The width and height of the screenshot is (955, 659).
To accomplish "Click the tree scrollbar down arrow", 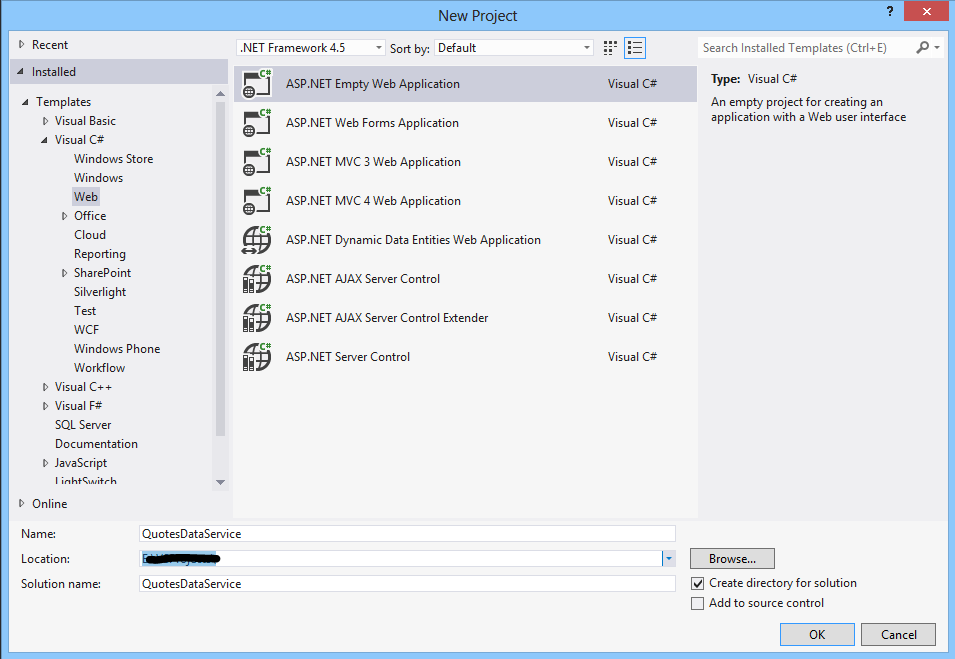I will pos(220,482).
